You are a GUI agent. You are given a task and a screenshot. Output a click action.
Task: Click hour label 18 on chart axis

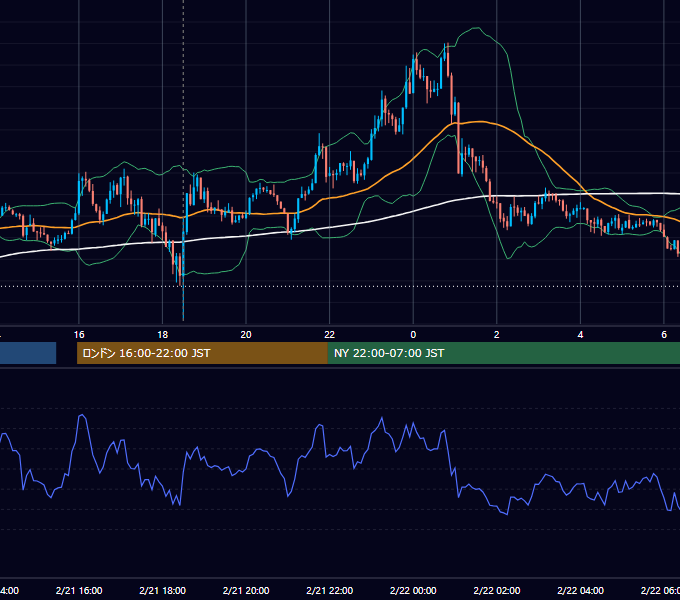tap(163, 335)
